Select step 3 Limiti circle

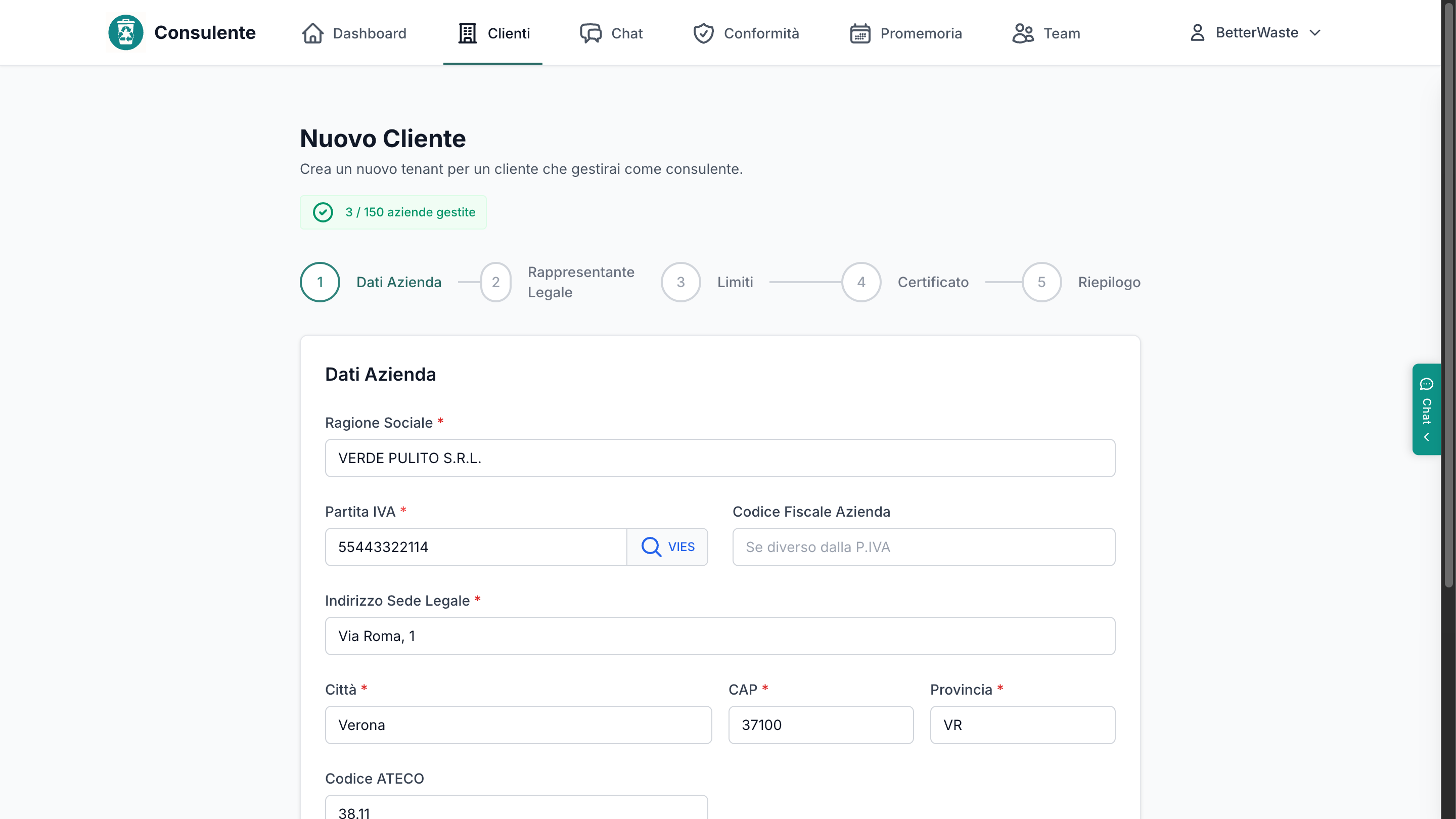[680, 282]
